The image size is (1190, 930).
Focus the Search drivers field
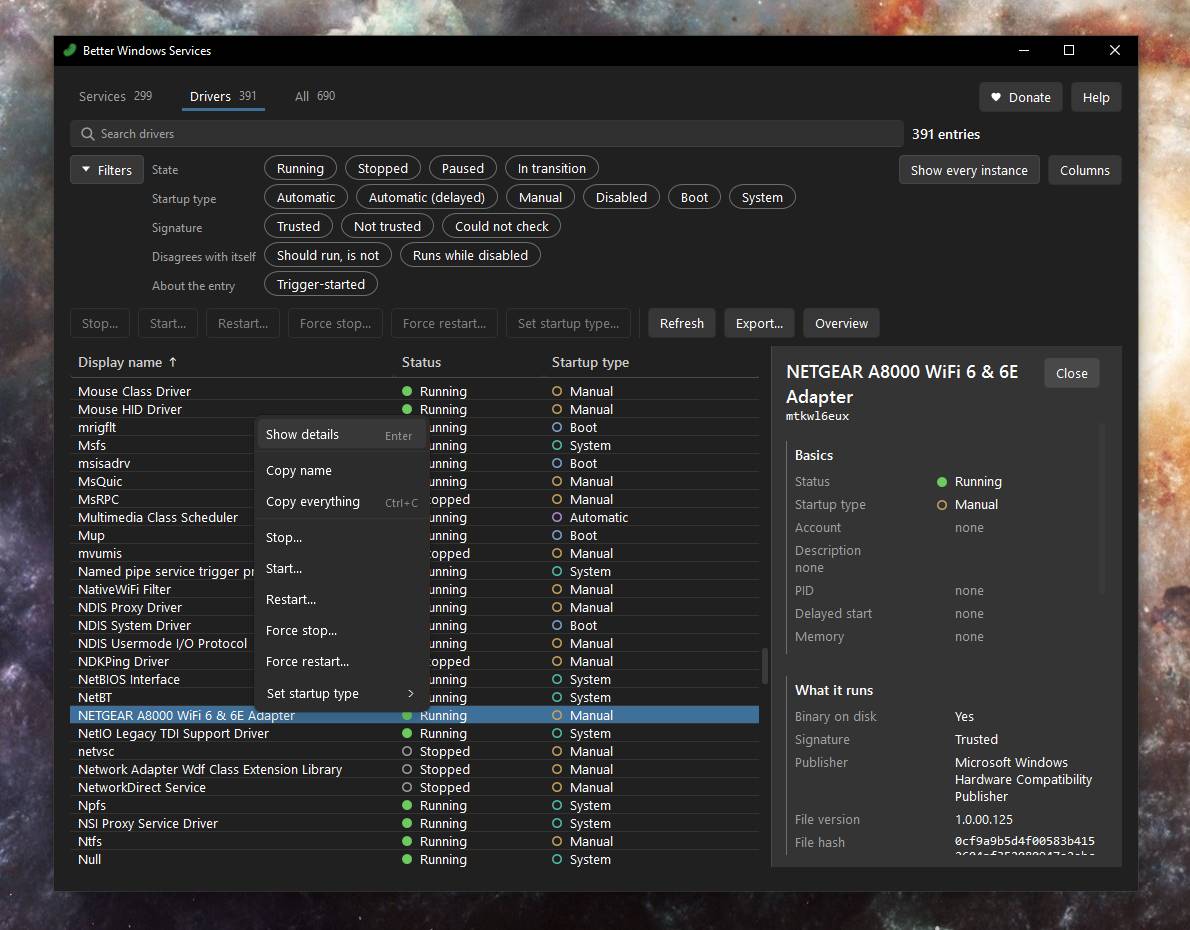click(486, 134)
